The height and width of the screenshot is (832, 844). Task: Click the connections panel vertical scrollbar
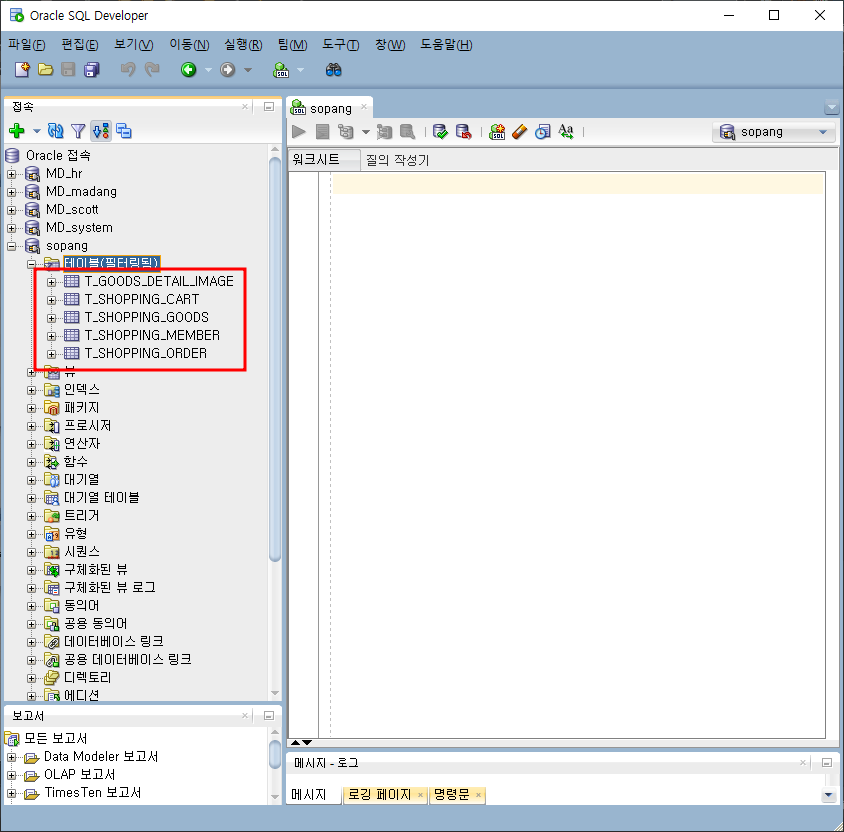pos(275,359)
